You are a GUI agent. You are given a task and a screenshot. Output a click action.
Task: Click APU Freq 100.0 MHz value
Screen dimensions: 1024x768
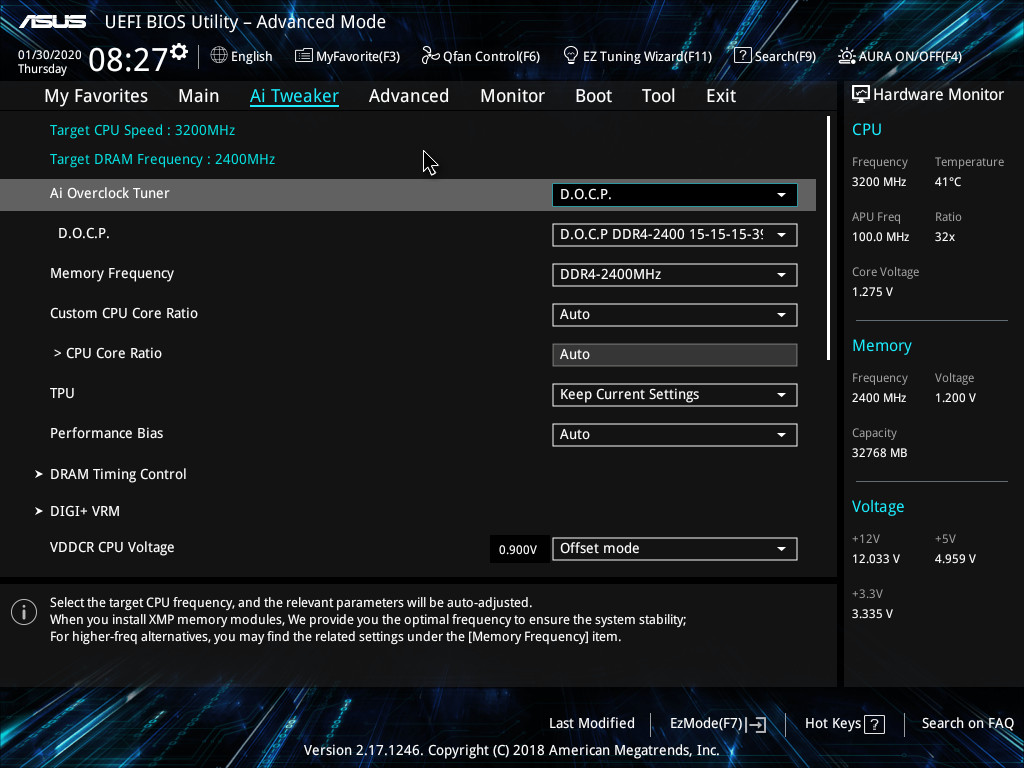click(x=880, y=236)
